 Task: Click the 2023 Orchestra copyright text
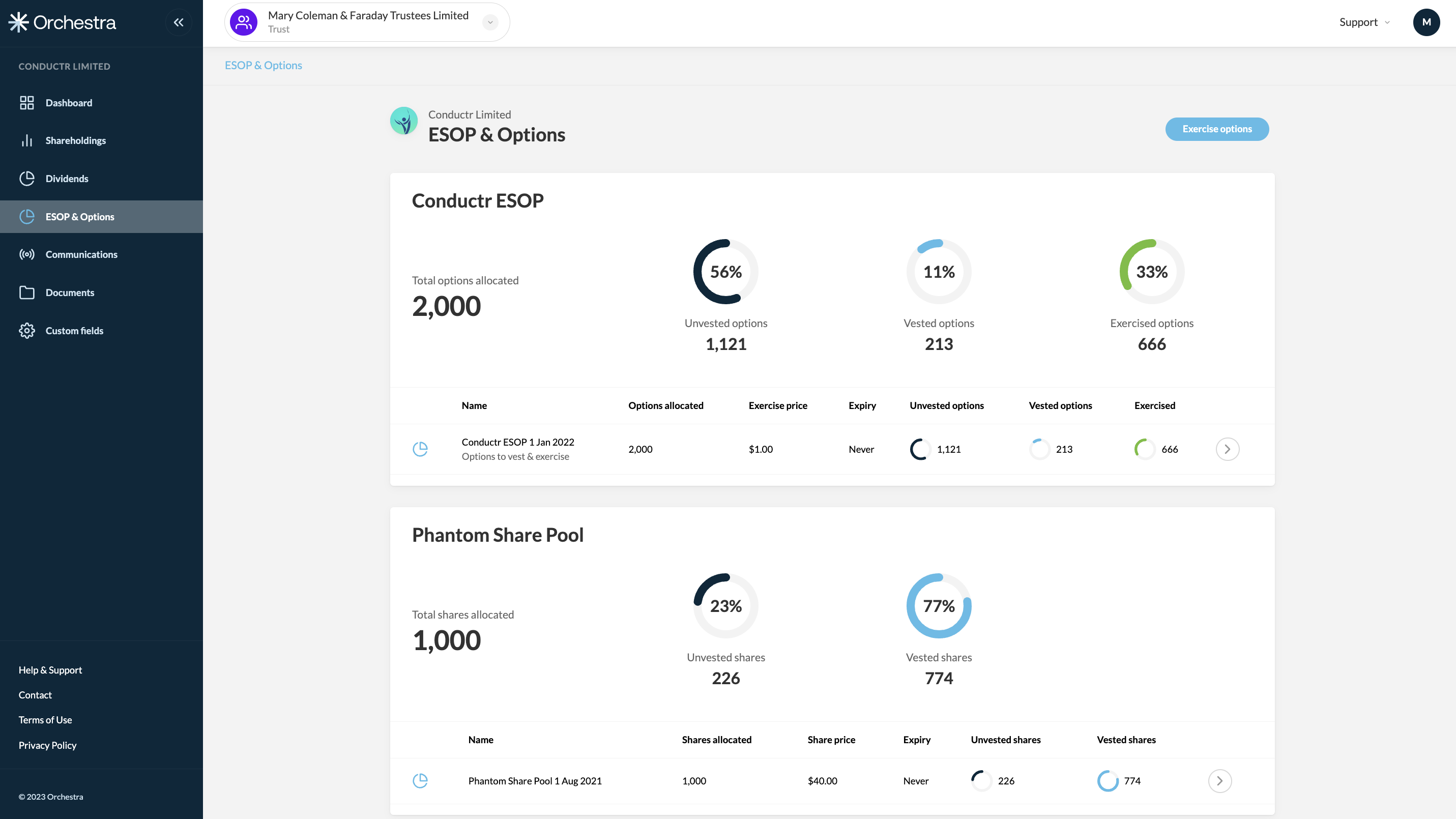coord(51,797)
